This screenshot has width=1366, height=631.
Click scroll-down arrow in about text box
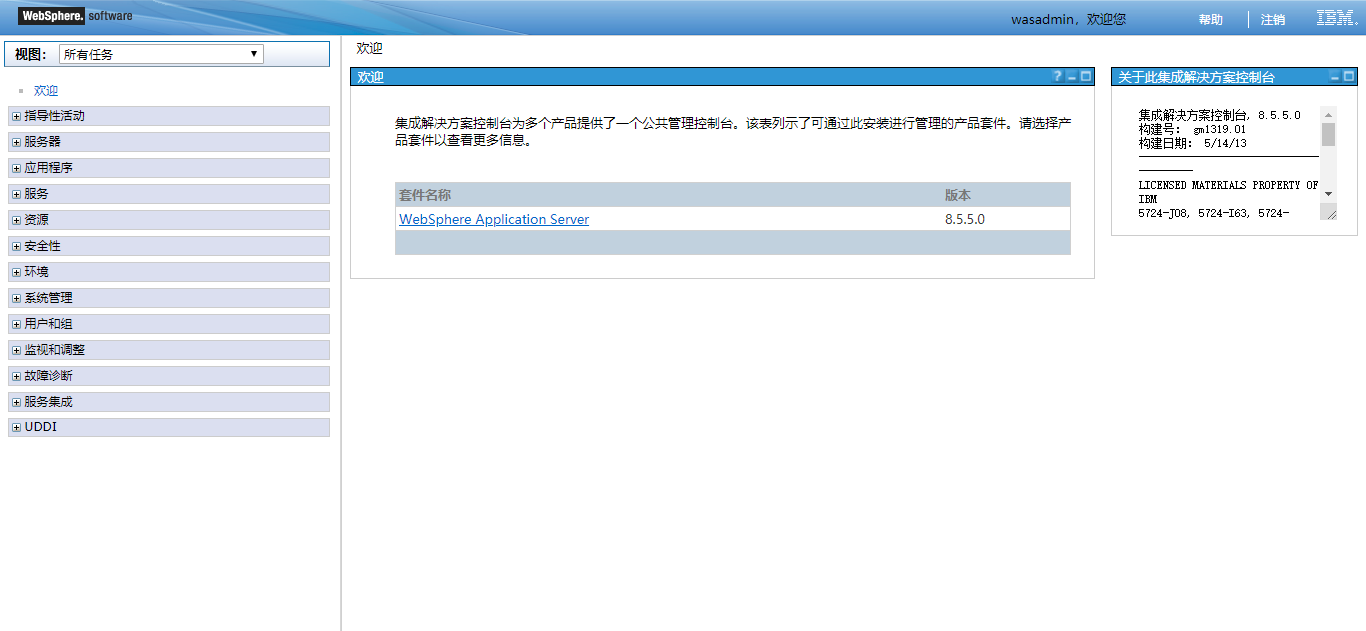point(1329,194)
